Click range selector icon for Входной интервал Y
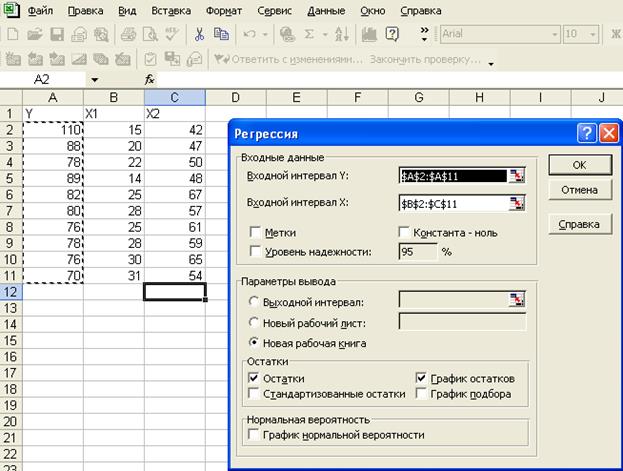Screen dimensions: 623x471 tap(517, 175)
